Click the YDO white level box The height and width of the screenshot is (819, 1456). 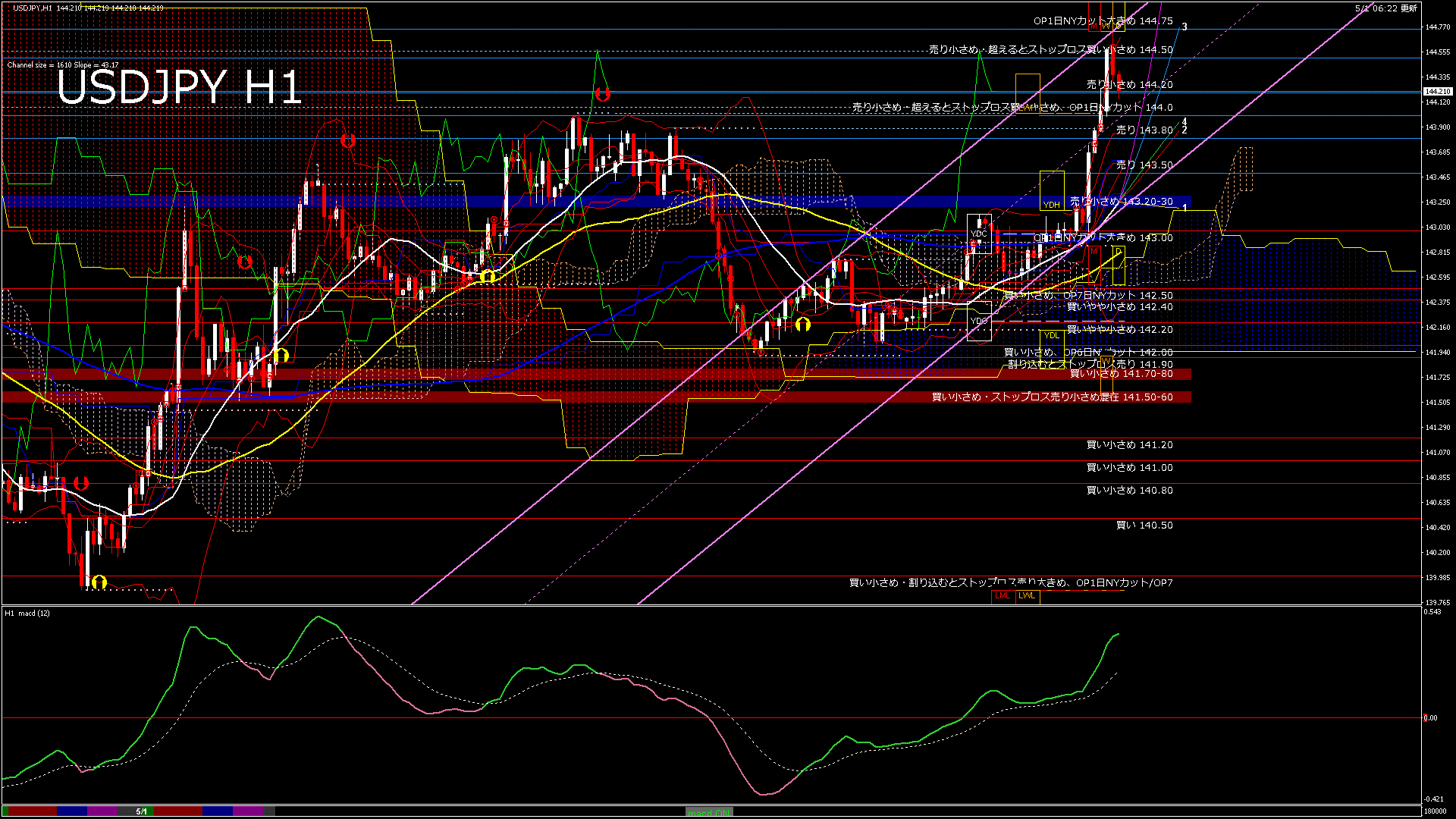(x=978, y=321)
